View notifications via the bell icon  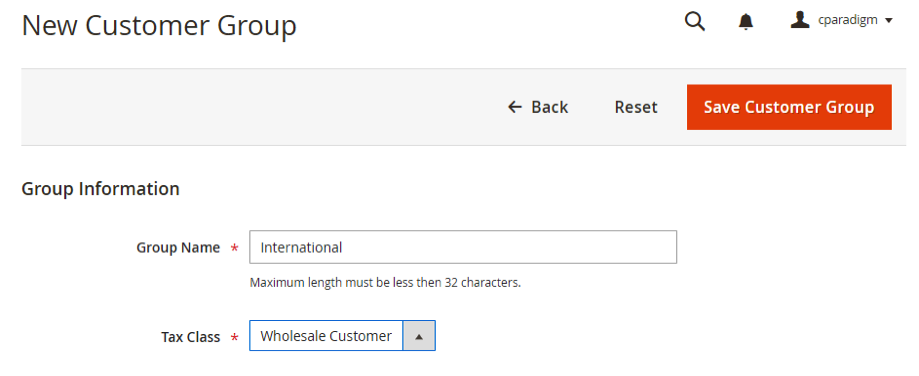pos(746,22)
